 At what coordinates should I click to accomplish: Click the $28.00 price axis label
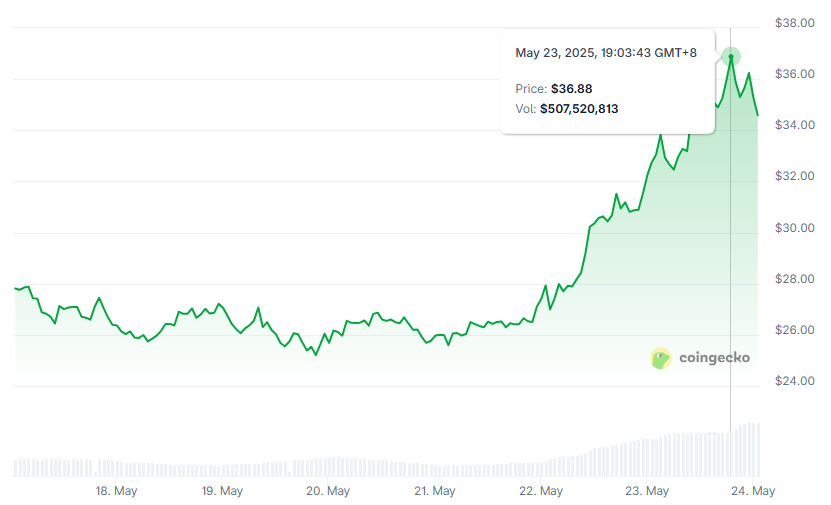pyautogui.click(x=794, y=279)
